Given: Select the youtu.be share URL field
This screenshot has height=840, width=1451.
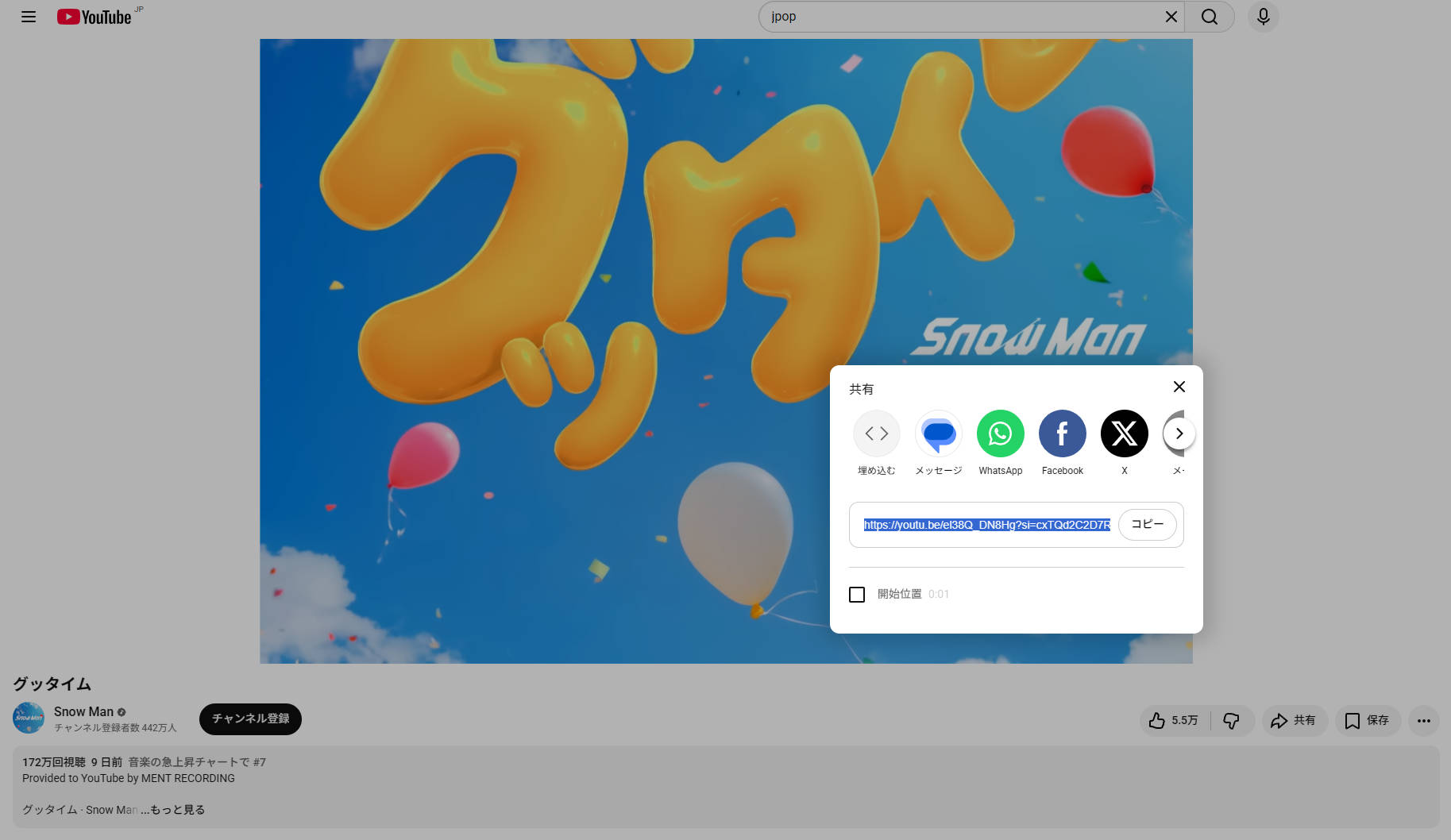Looking at the screenshot, I should pyautogui.click(x=987, y=525).
